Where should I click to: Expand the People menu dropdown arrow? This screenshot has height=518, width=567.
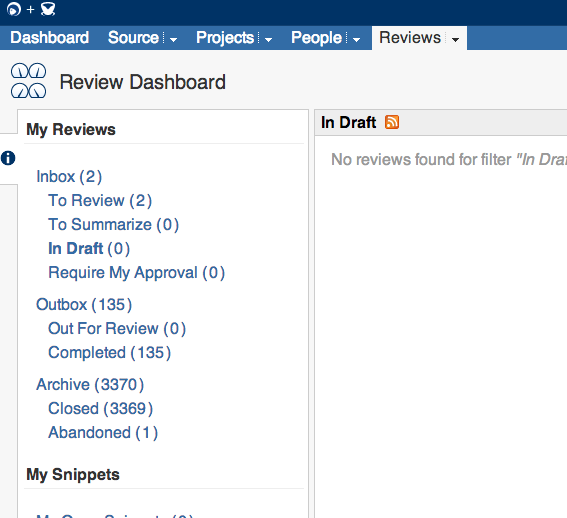pos(356,39)
